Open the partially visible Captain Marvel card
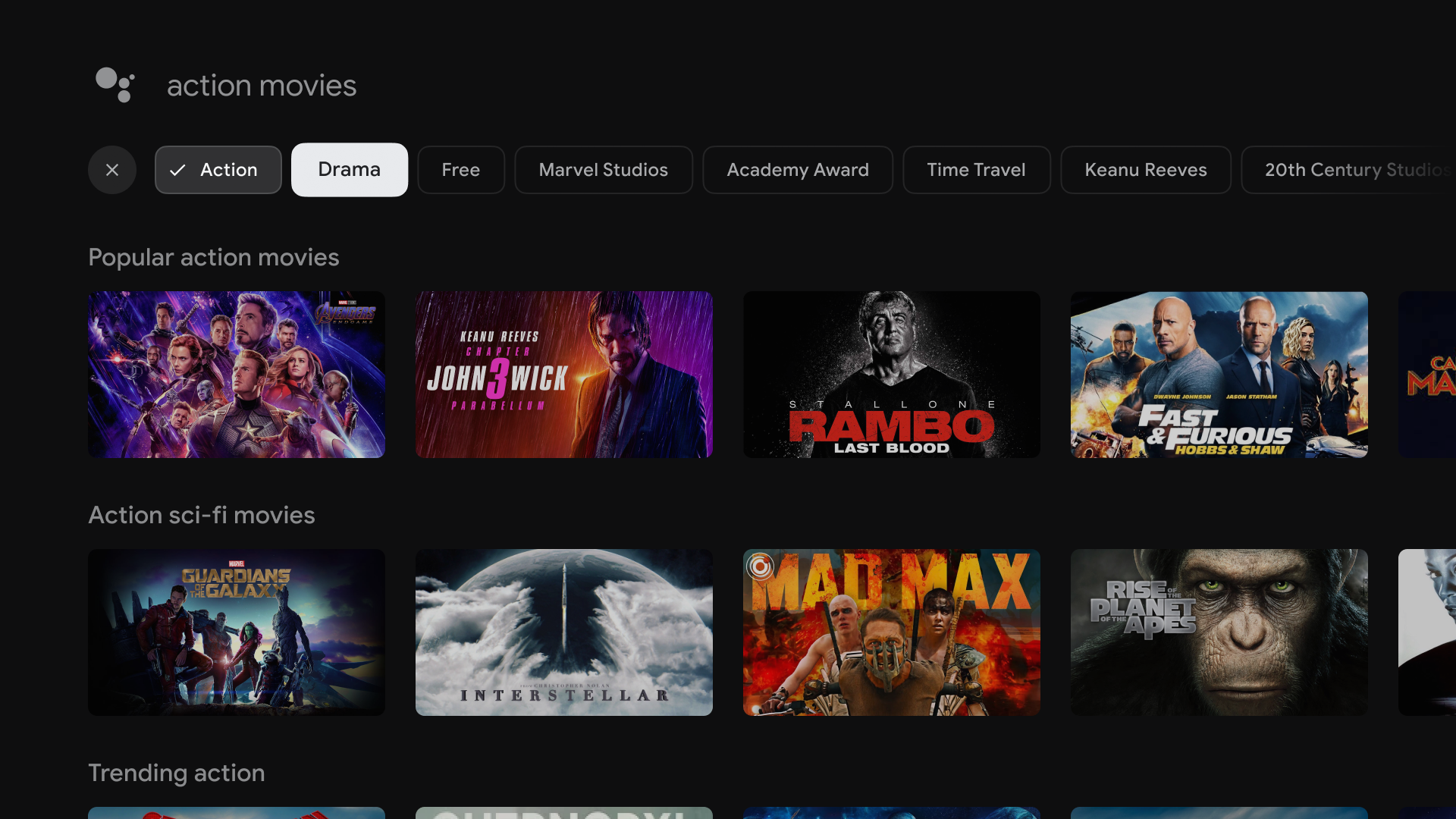Image resolution: width=1456 pixels, height=819 pixels. 1427,375
